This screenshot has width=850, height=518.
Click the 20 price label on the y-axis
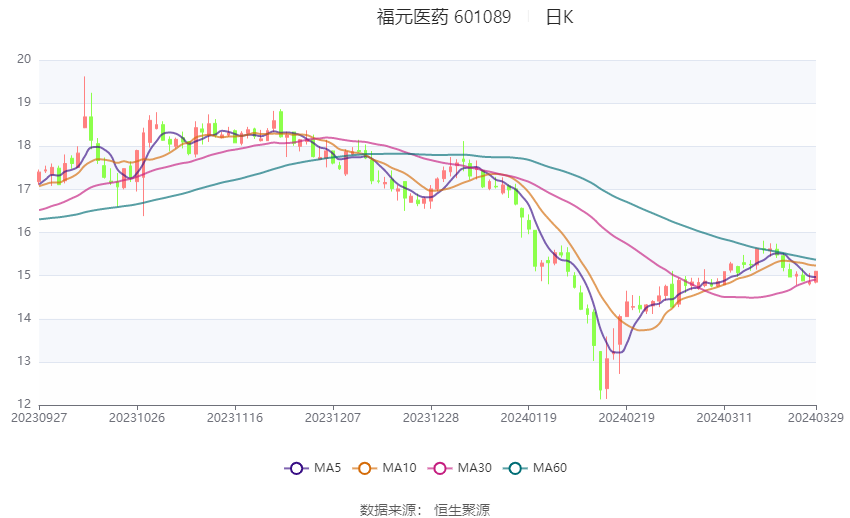(24, 60)
